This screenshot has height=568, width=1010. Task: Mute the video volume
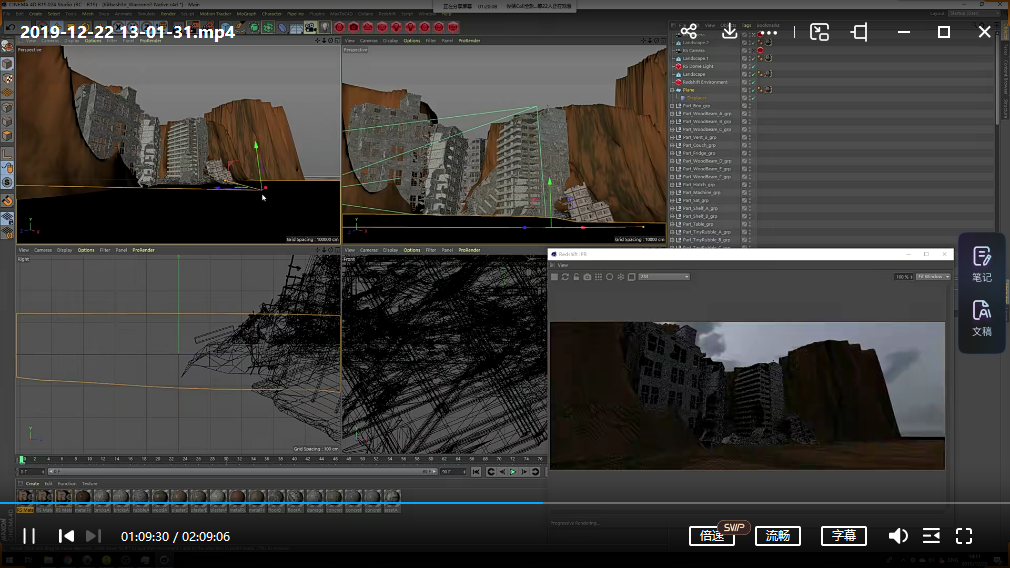(898, 536)
